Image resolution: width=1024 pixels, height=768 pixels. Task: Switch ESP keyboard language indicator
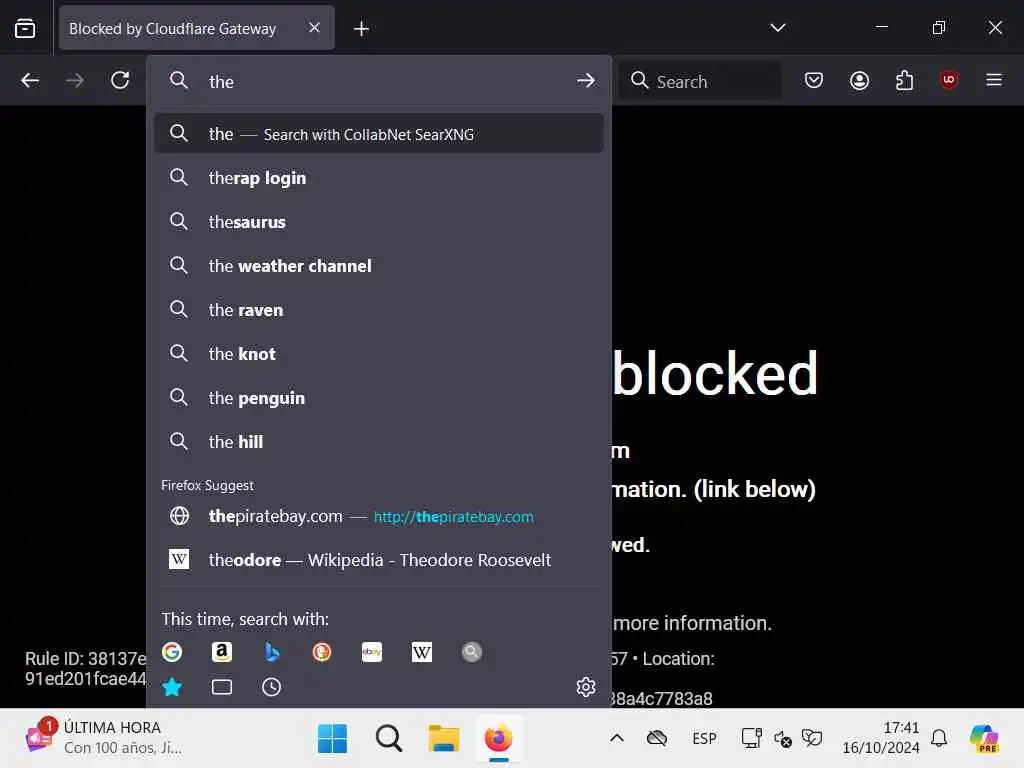[x=704, y=739]
